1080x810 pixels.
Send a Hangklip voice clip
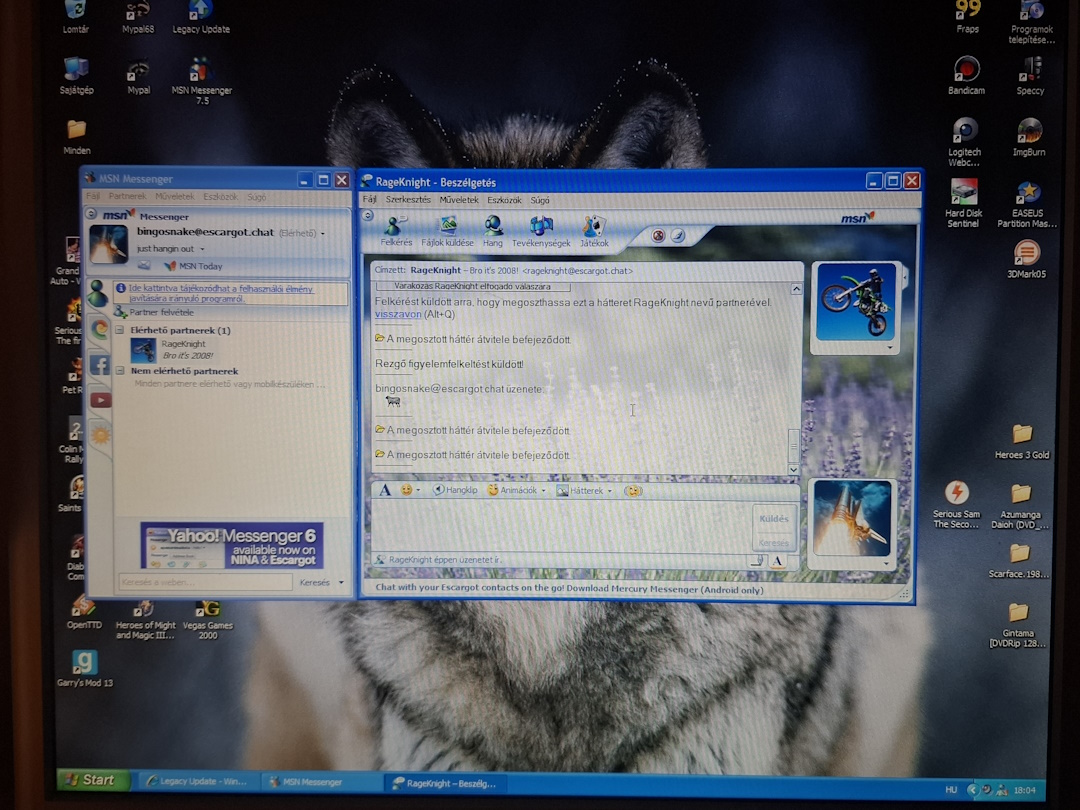coord(455,490)
